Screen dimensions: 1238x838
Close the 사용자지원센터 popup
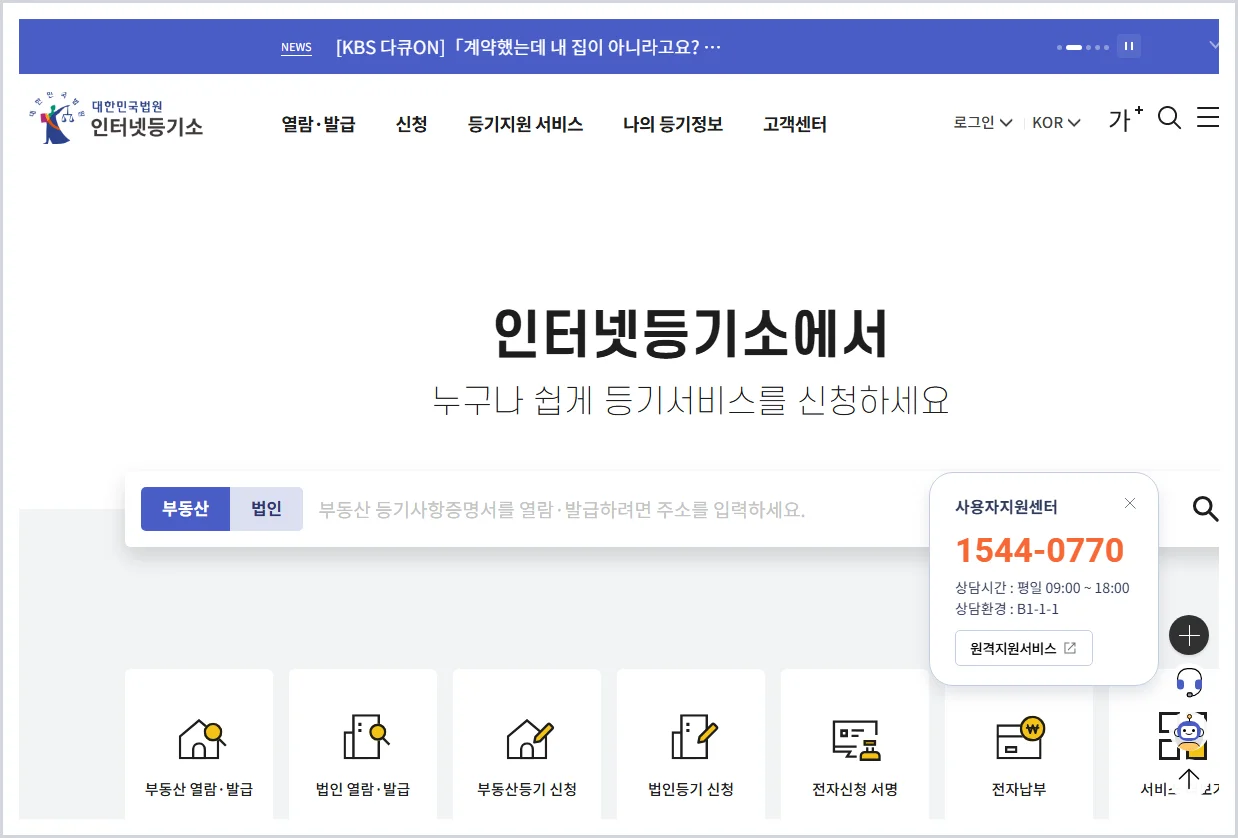[x=1130, y=503]
